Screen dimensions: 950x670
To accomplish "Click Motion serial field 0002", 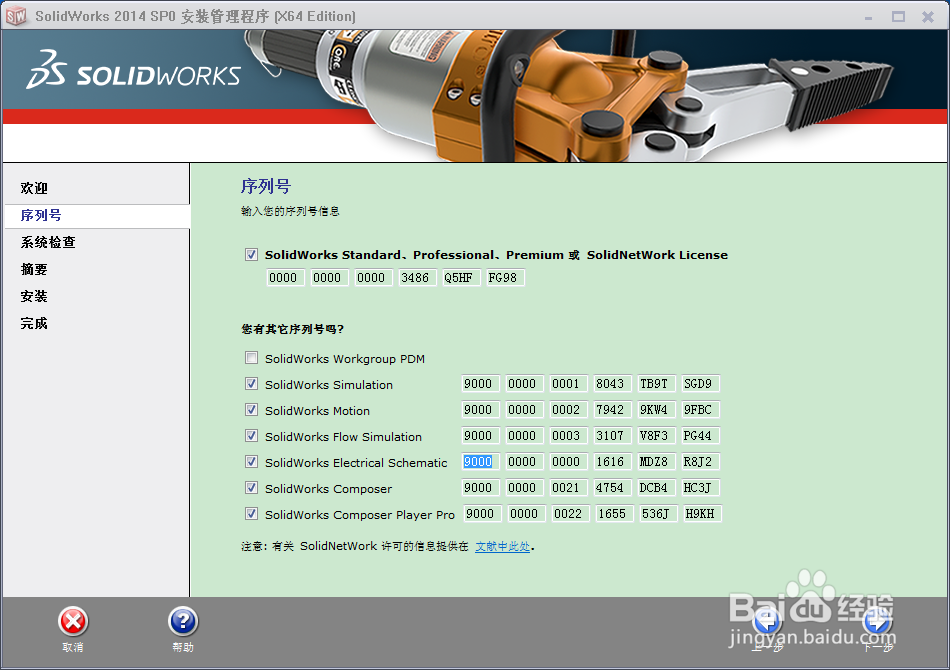I will (x=568, y=410).
